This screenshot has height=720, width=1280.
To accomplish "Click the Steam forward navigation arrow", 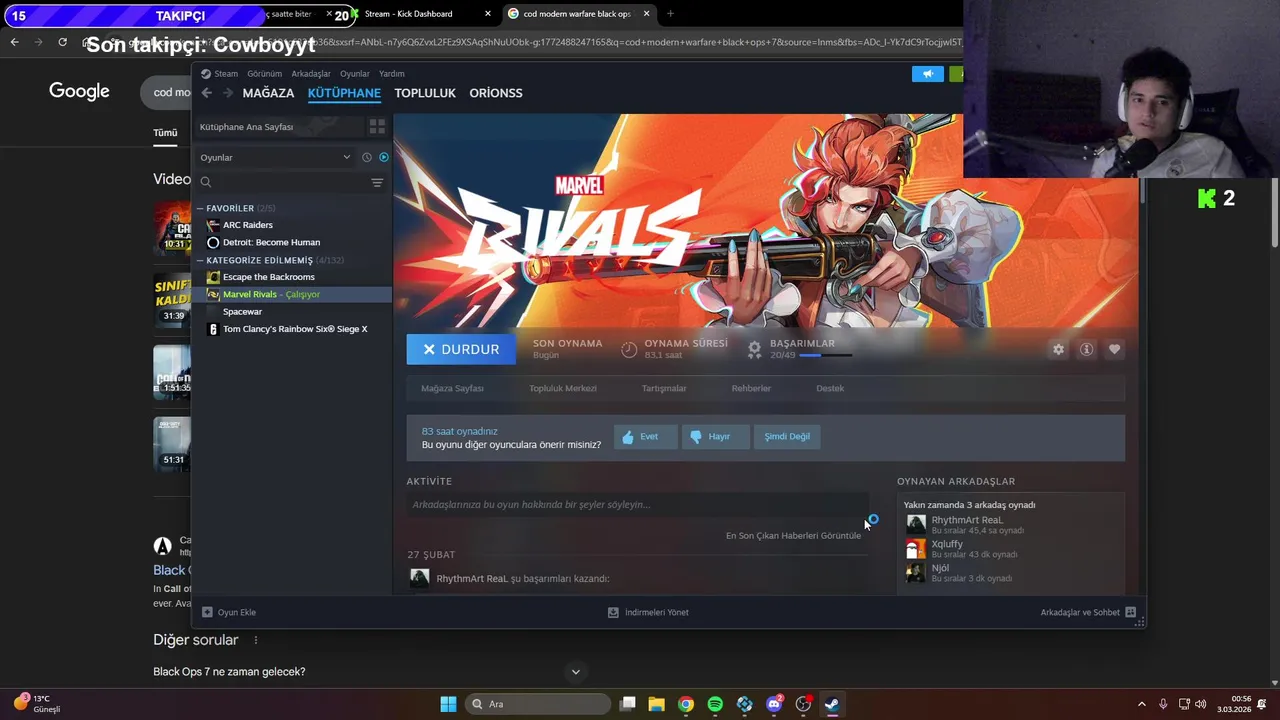I will click(x=228, y=93).
